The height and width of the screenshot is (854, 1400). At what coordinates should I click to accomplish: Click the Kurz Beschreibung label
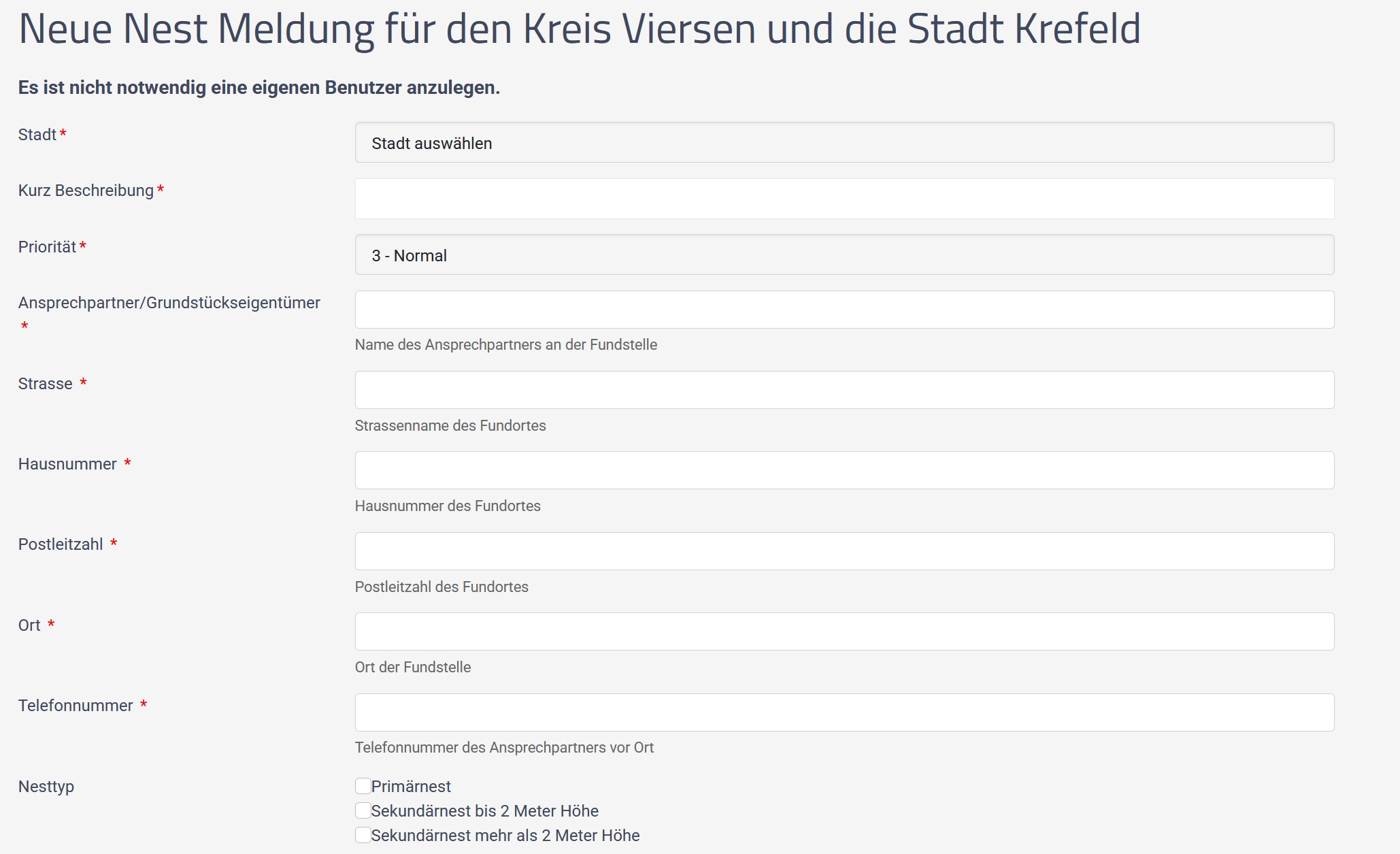(86, 191)
